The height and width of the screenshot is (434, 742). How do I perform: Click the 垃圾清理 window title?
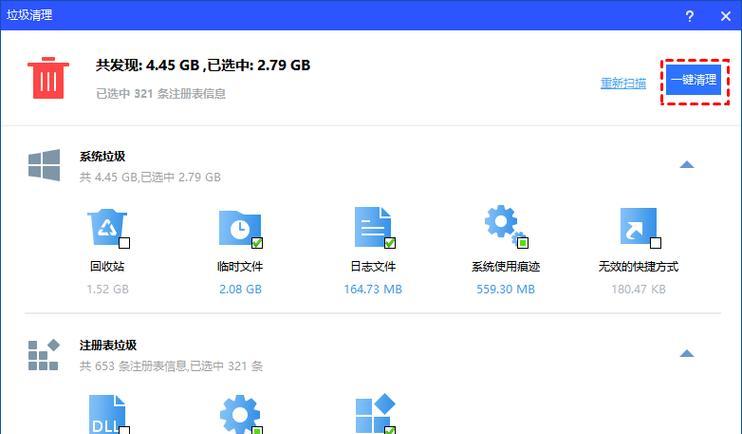(29, 15)
